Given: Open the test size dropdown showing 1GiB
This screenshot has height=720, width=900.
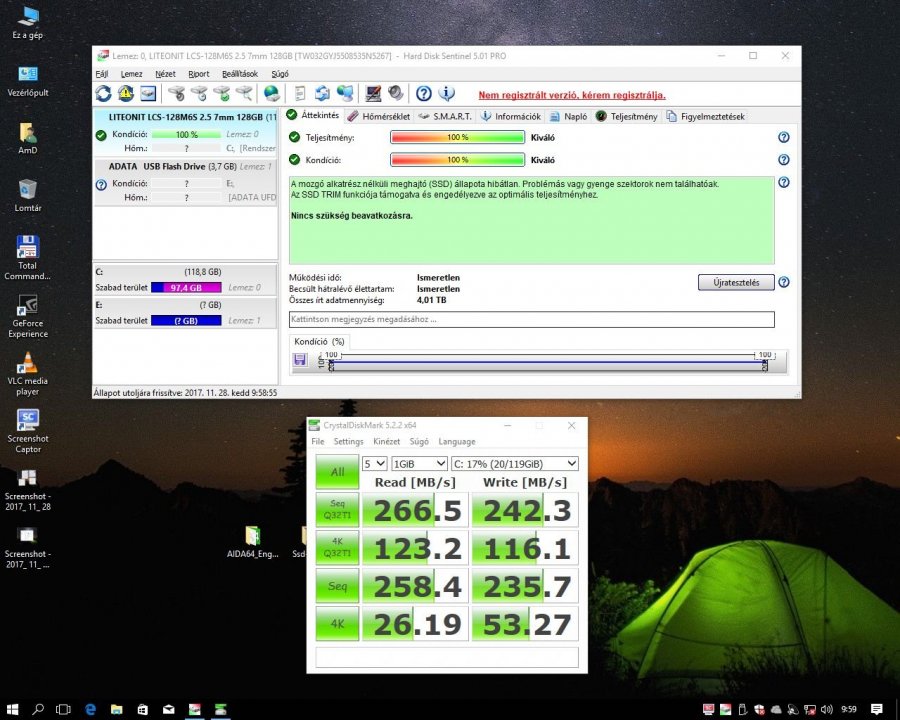Looking at the screenshot, I should pos(419,463).
